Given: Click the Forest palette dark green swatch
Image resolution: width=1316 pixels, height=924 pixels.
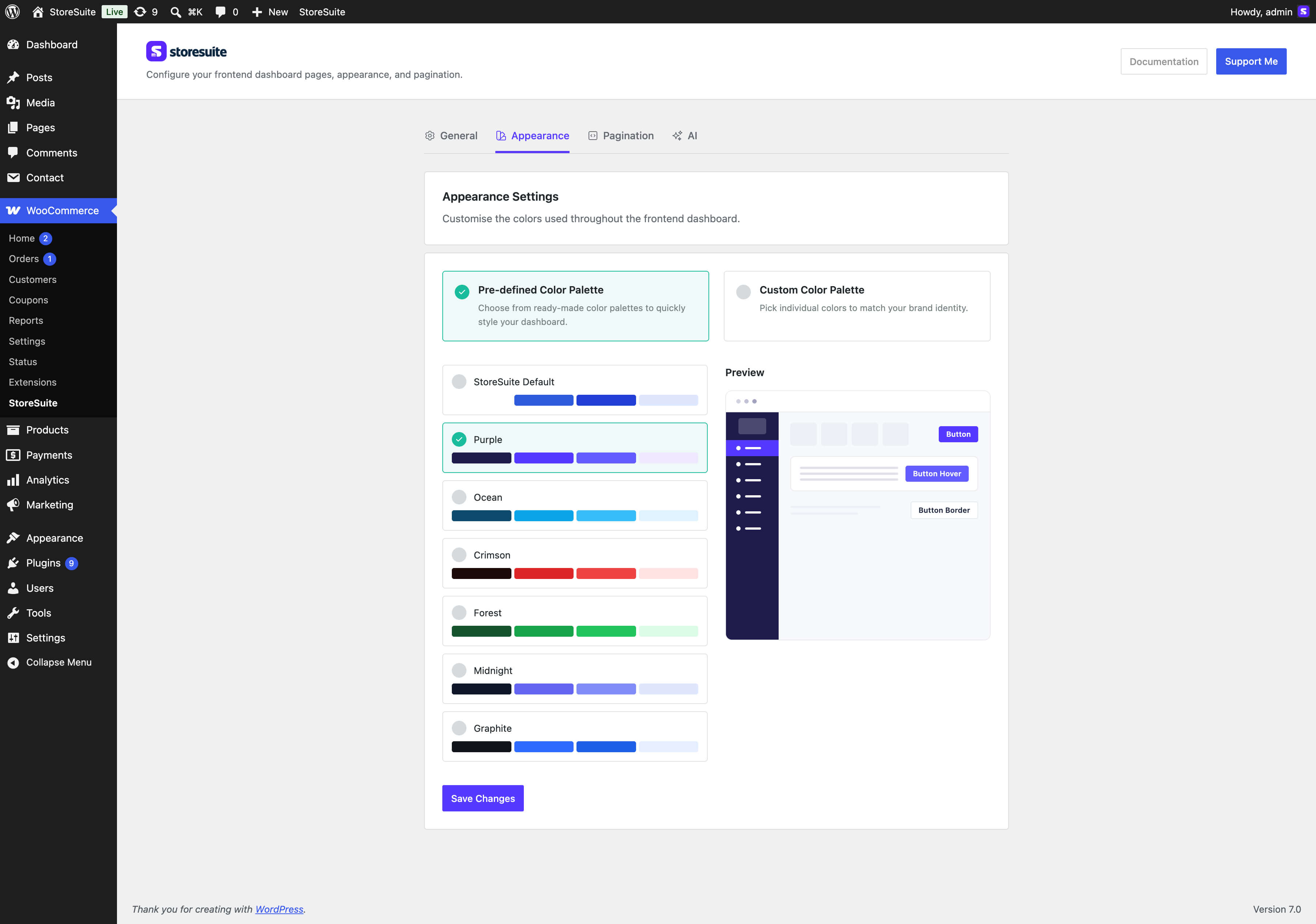Looking at the screenshot, I should [x=481, y=632].
